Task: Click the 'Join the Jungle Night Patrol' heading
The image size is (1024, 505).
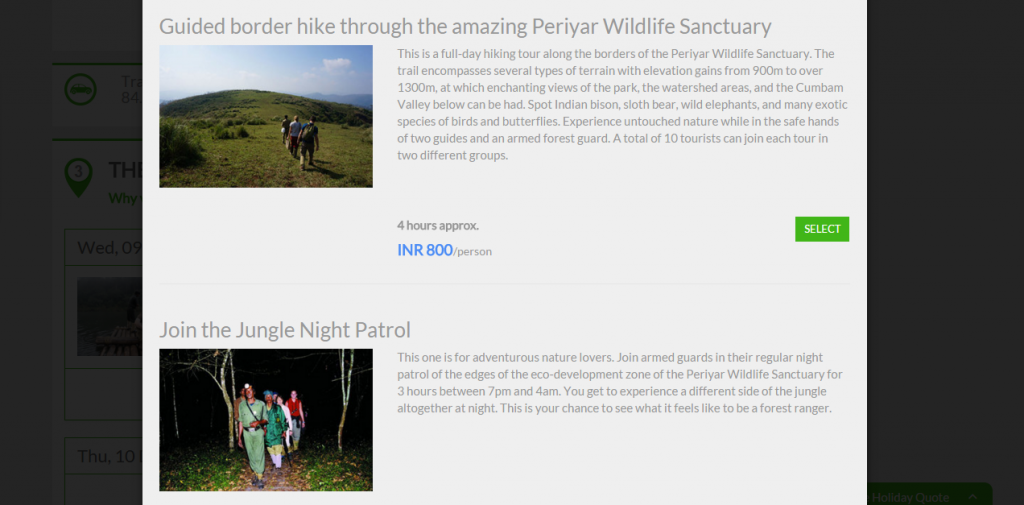Action: [x=285, y=330]
